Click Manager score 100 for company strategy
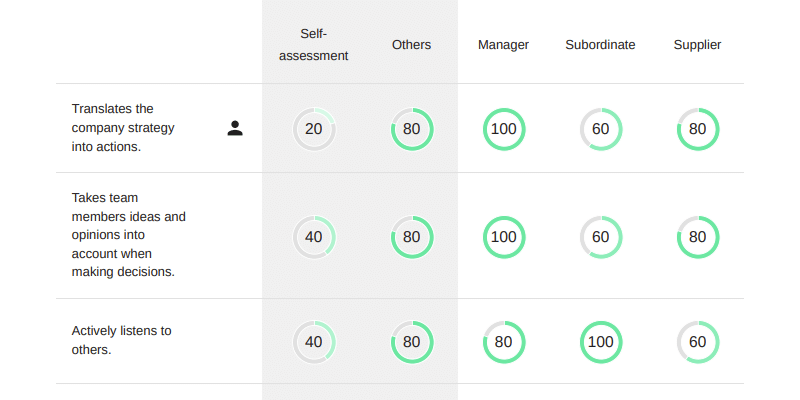 (x=504, y=129)
